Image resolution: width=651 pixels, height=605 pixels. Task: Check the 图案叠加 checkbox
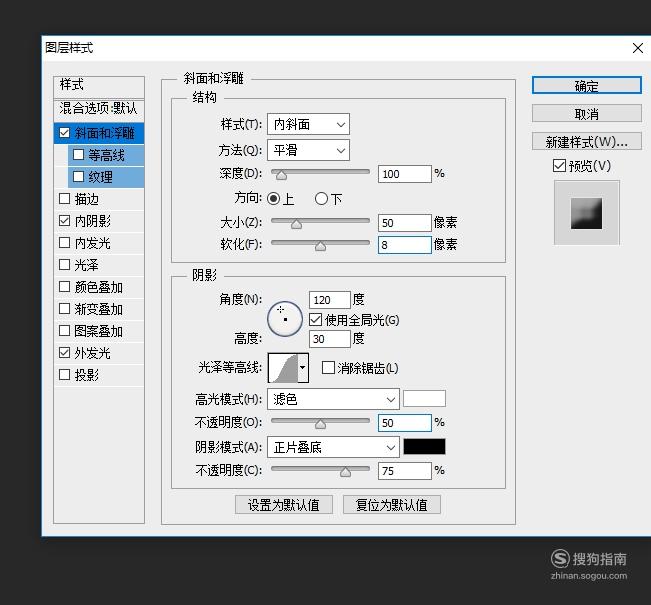(64, 331)
